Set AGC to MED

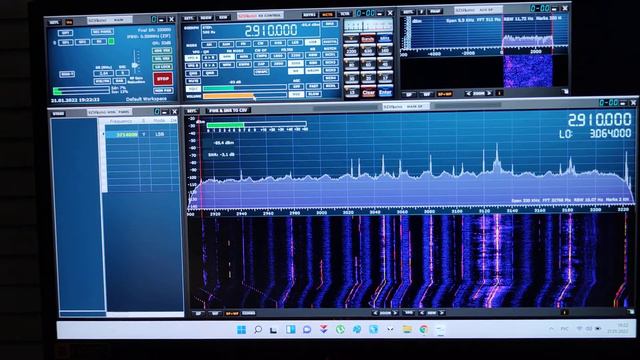[x=296, y=94]
